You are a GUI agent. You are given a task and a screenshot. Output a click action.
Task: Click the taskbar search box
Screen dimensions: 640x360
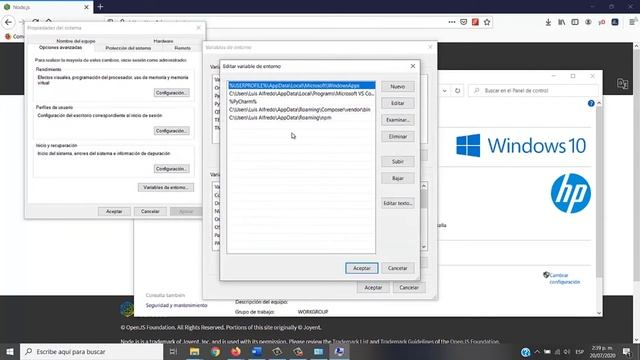point(91,351)
